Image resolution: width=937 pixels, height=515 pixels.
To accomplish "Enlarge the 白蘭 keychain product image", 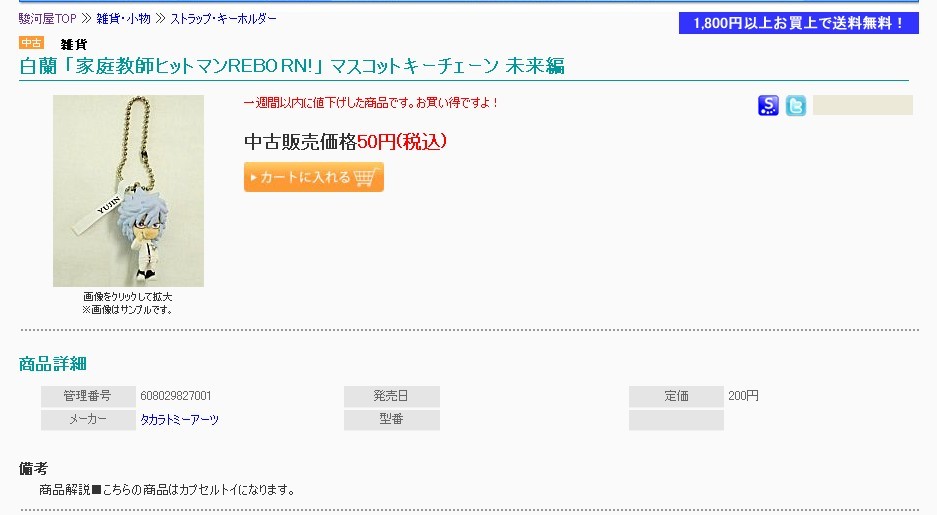I will point(128,191).
